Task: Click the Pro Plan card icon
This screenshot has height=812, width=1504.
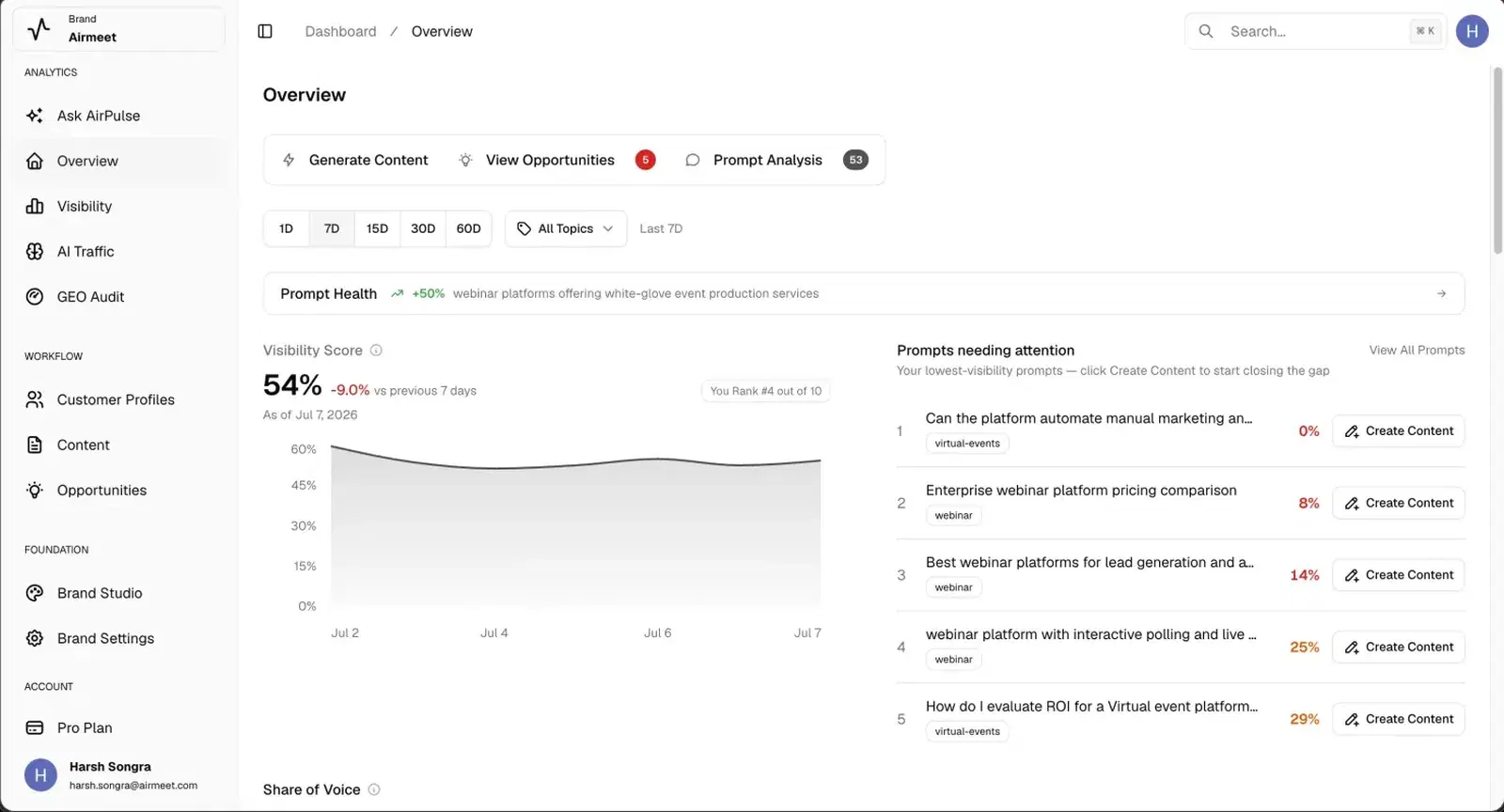Action: tap(35, 727)
